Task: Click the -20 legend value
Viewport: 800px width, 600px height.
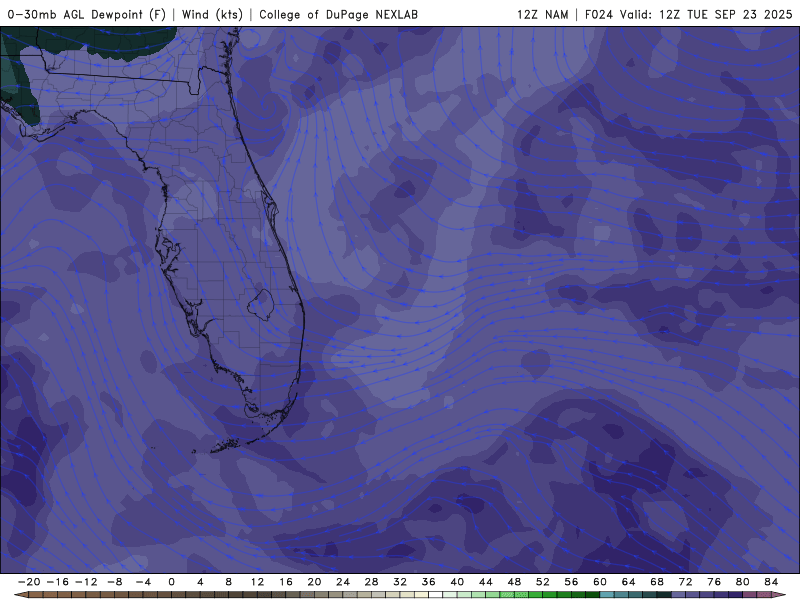Action: (29, 582)
